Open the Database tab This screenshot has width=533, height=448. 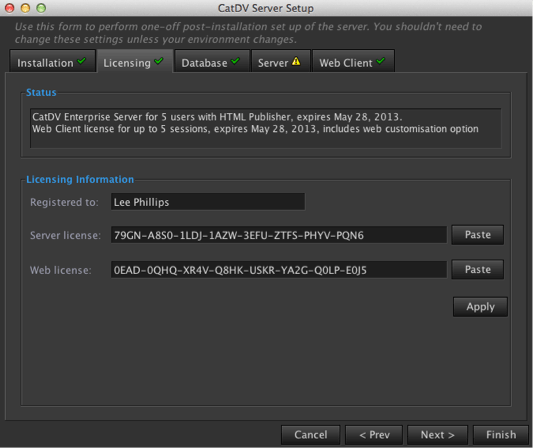click(212, 61)
